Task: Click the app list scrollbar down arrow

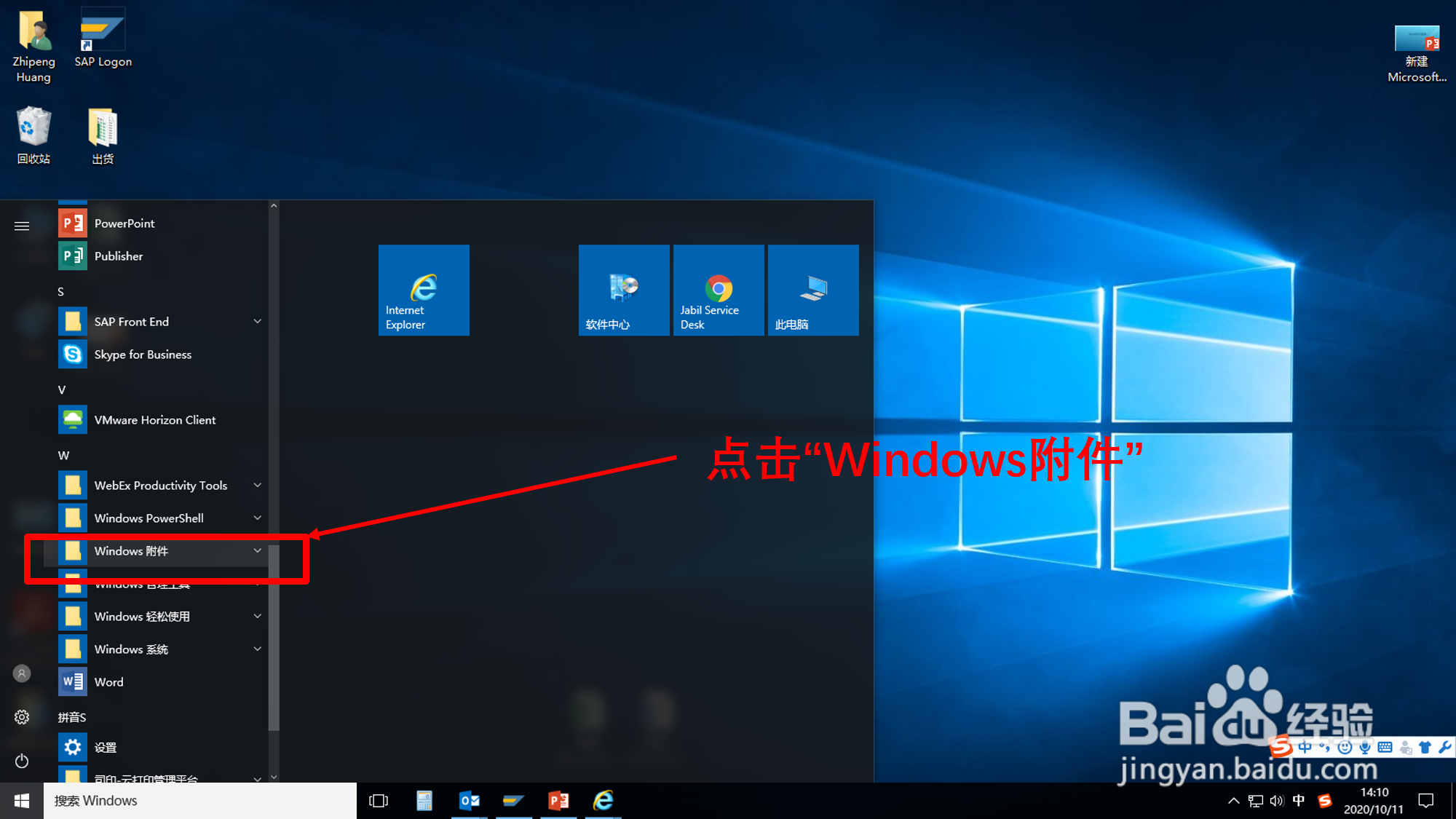Action: (274, 777)
